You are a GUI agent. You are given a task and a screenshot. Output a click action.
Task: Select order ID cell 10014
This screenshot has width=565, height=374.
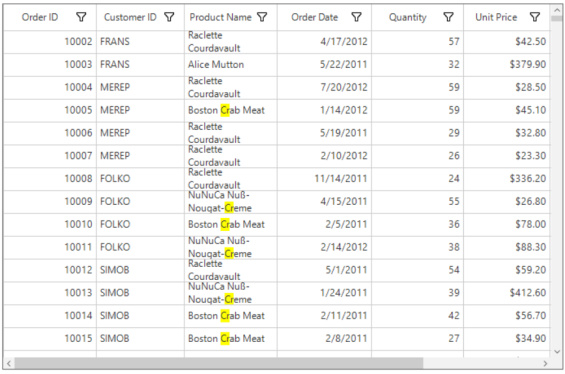tap(50, 316)
